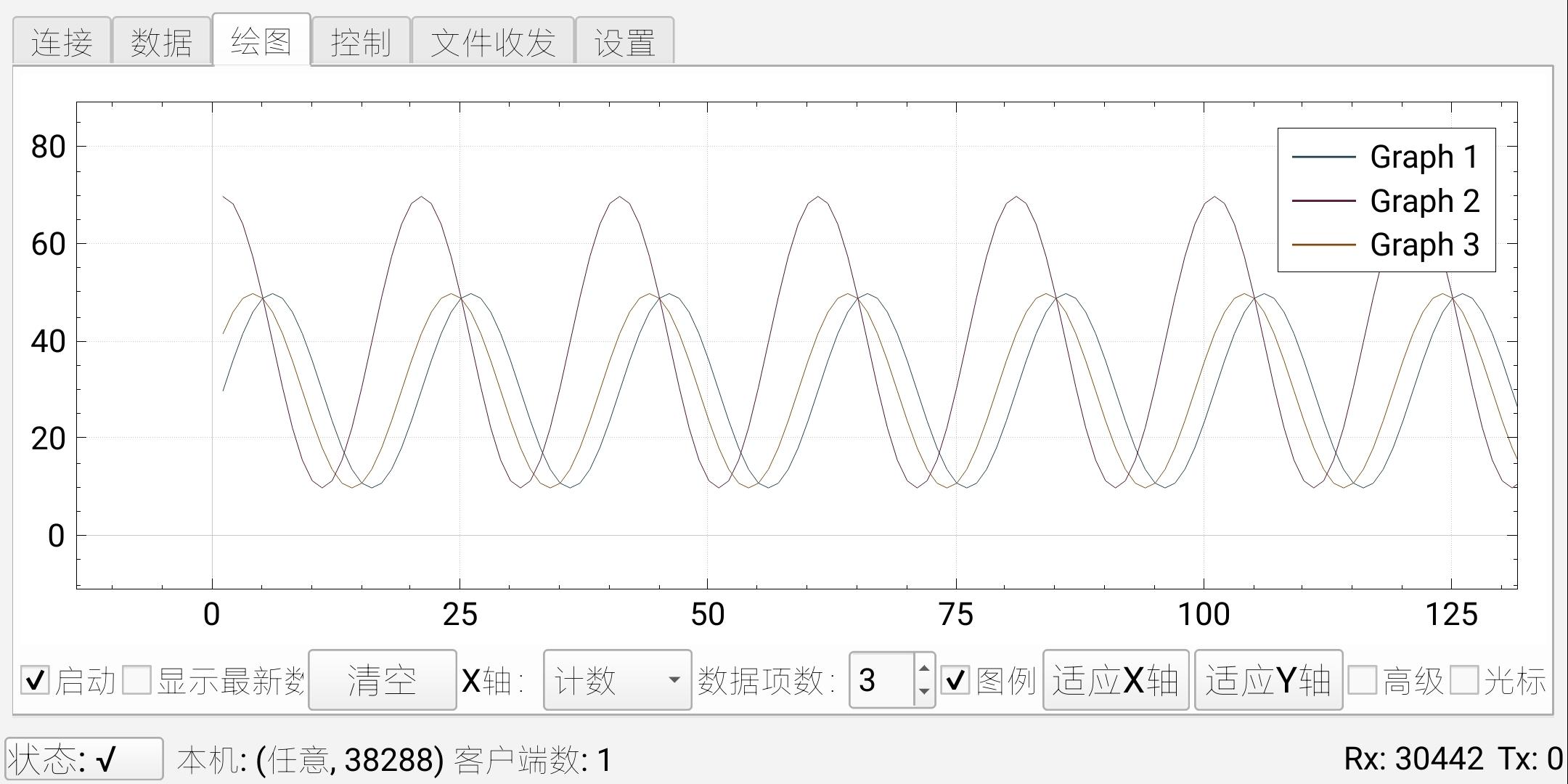This screenshot has height=784, width=1568.
Task: Open the X轴 计数 dropdown
Action: [x=617, y=680]
